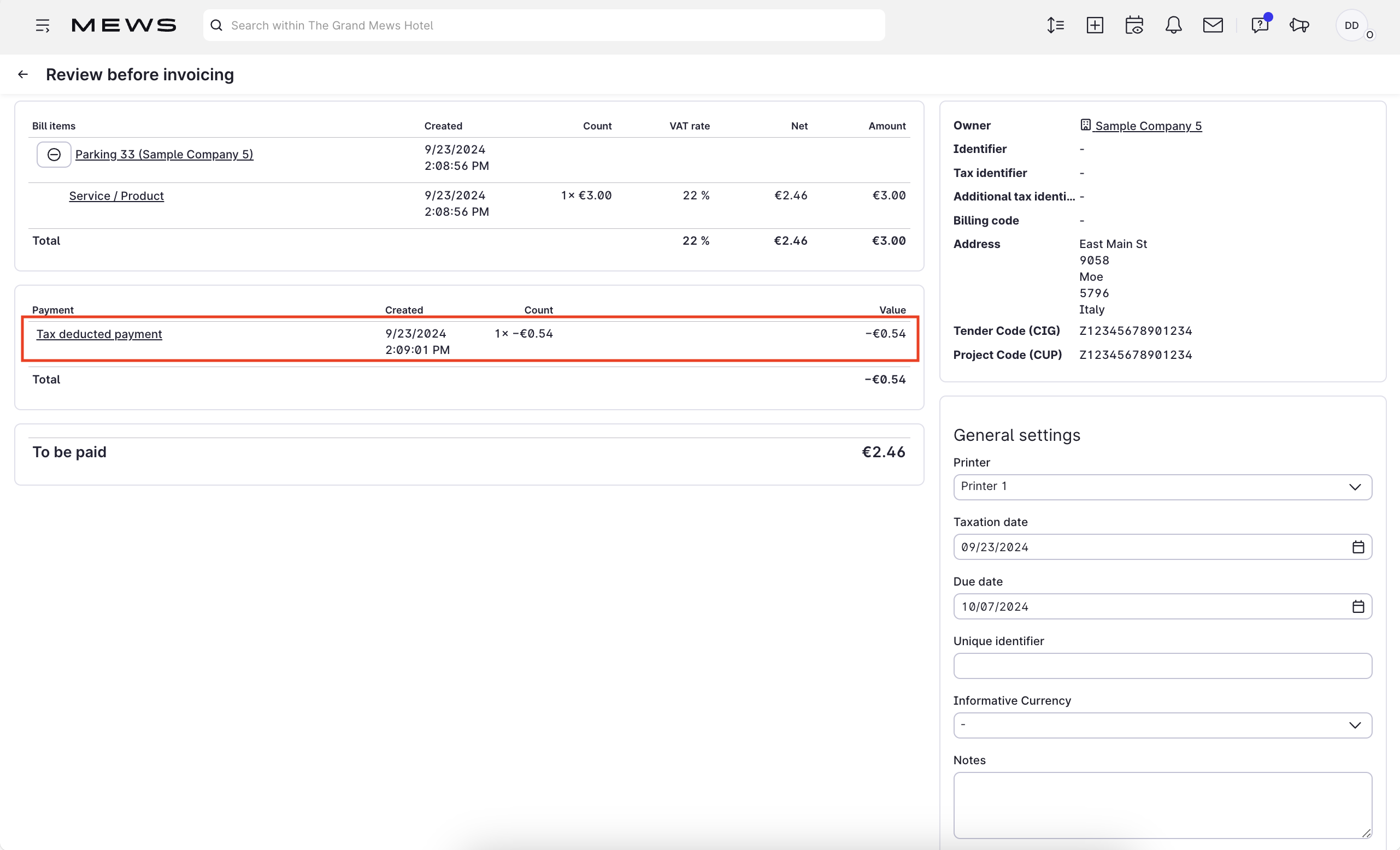Open the DD user profile avatar
Screen dimensions: 1400x850
coord(1352,26)
